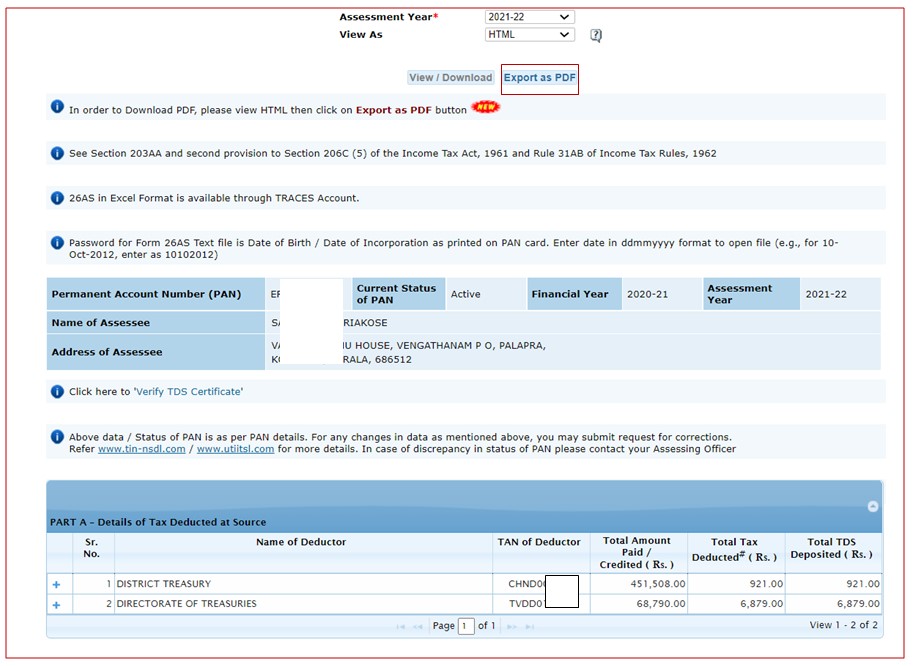This screenshot has width=913, height=666.
Task: Click the PART A section title text
Action: click(158, 522)
